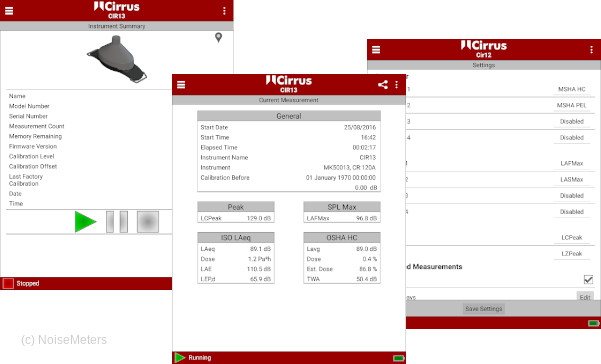The width and height of the screenshot is (601, 364).
Task: Click the Memory Remaining label
Action: click(x=35, y=136)
